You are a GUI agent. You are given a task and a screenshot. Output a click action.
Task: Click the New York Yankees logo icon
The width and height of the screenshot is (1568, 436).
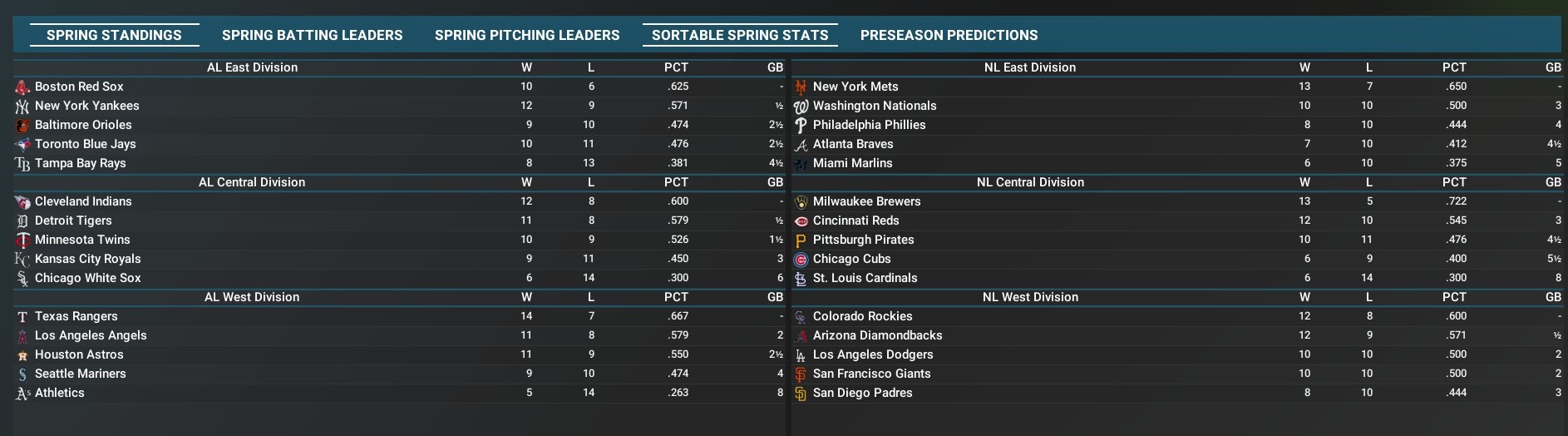[x=22, y=106]
